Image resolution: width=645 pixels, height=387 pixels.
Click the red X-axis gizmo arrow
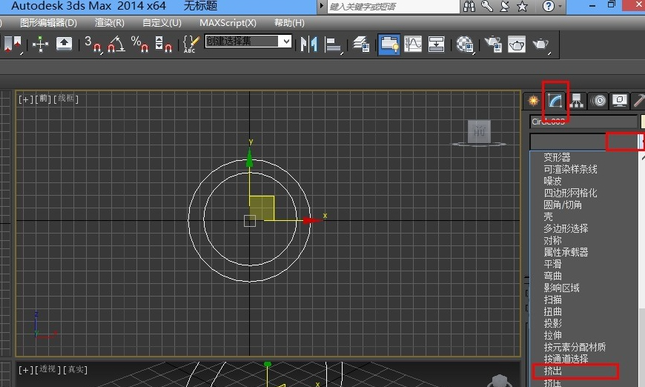(x=313, y=221)
